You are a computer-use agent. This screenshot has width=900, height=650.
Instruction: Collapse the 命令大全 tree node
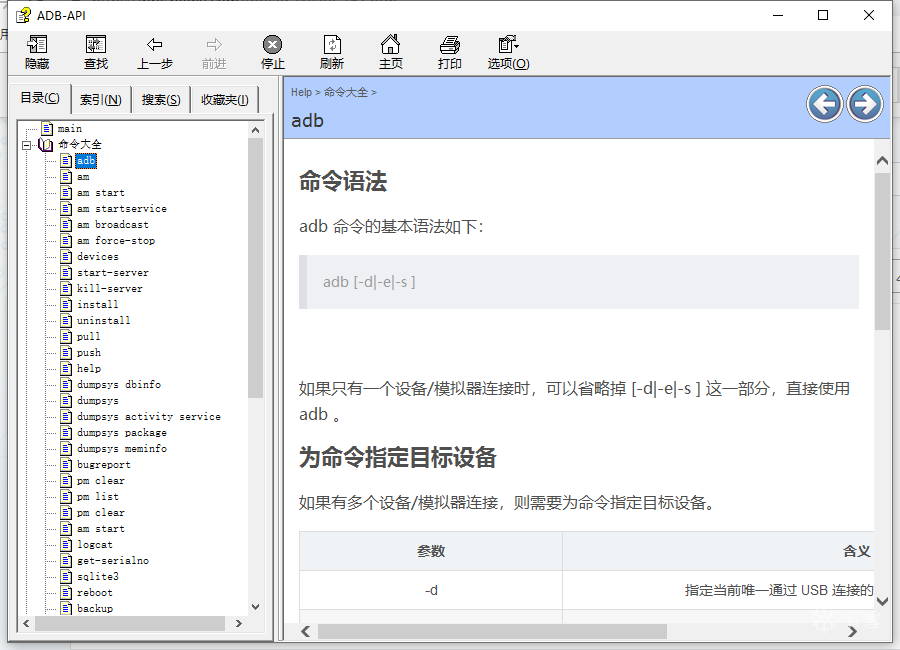(26, 145)
